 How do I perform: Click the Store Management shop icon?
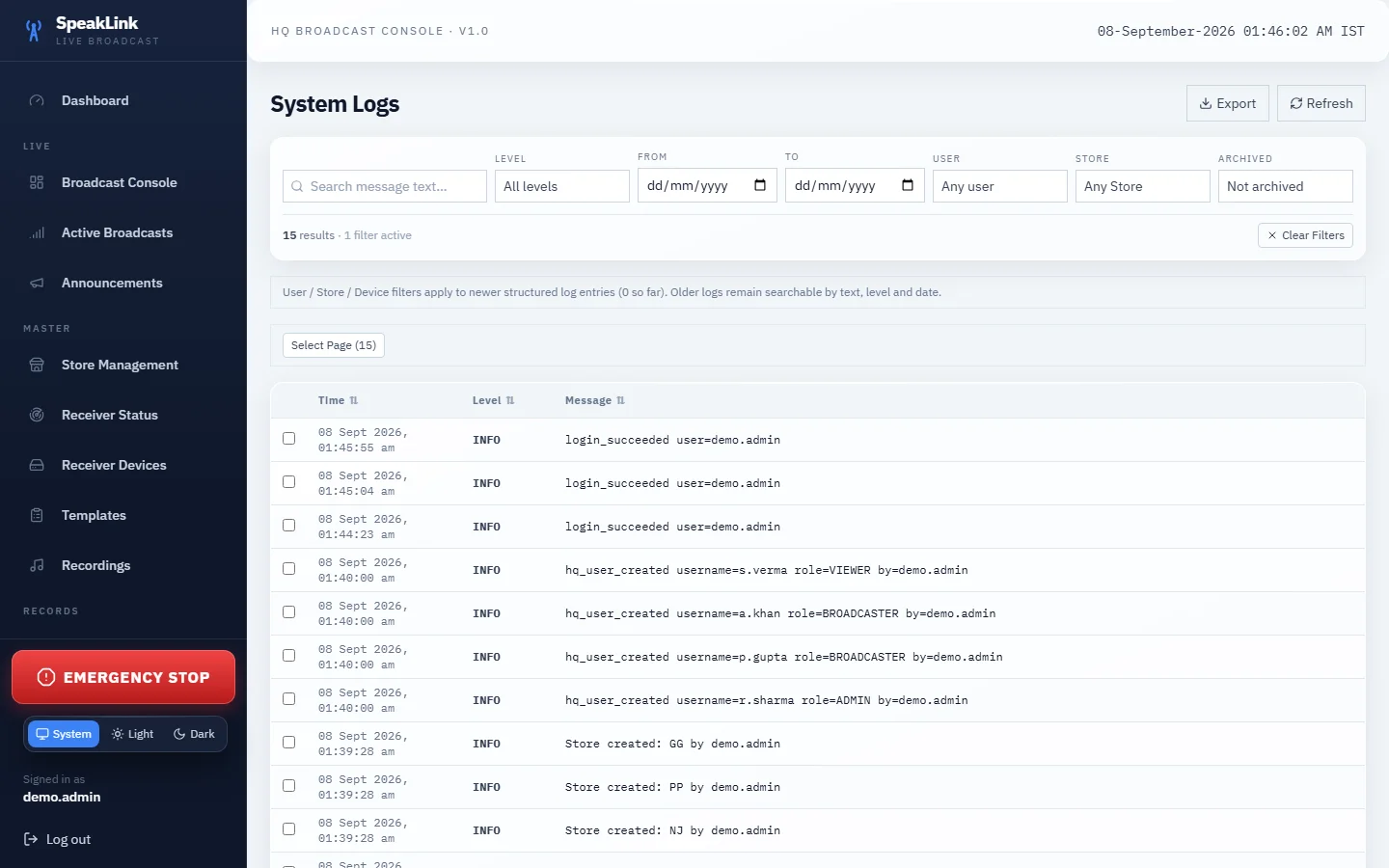pyautogui.click(x=37, y=365)
